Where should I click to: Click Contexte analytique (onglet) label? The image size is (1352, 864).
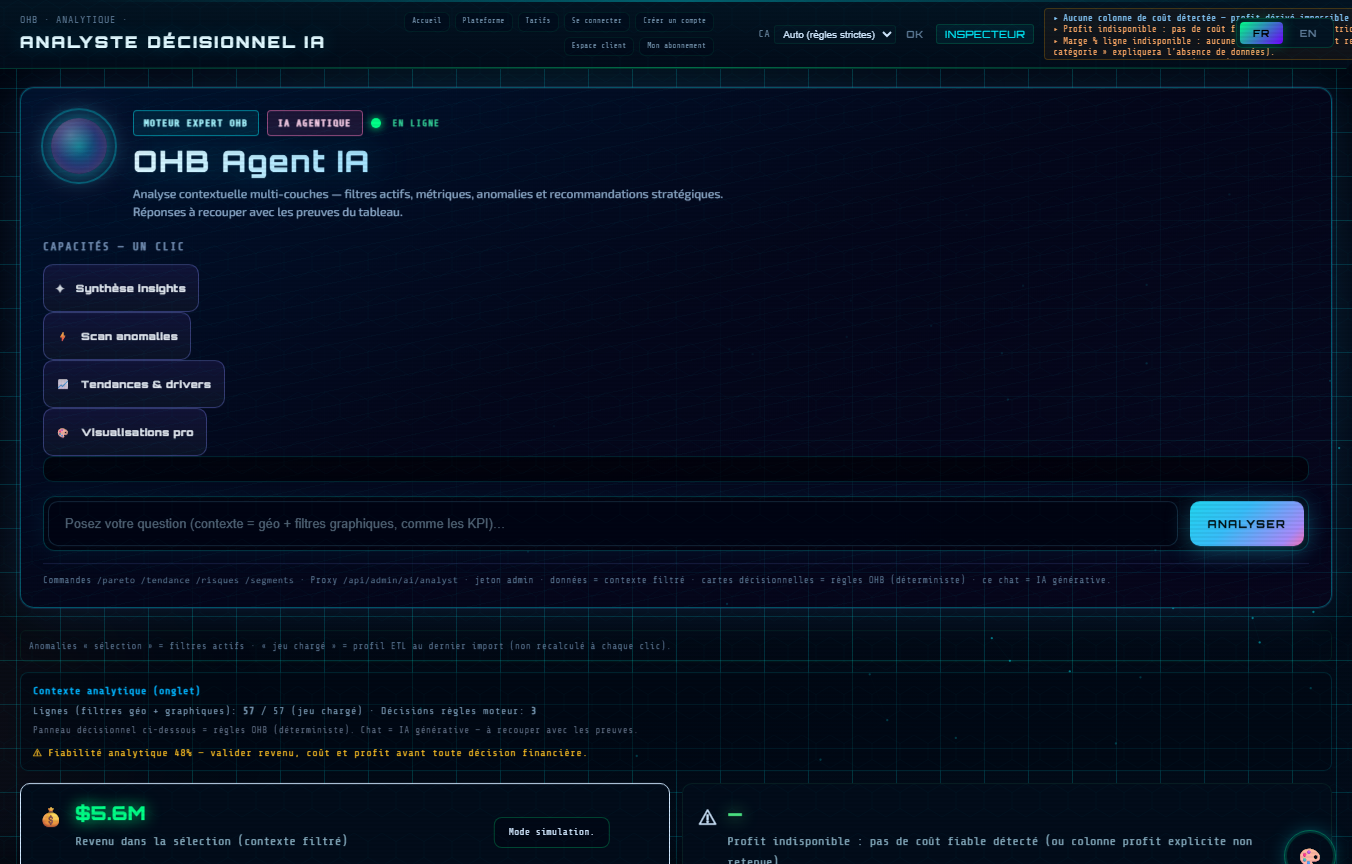(117, 691)
